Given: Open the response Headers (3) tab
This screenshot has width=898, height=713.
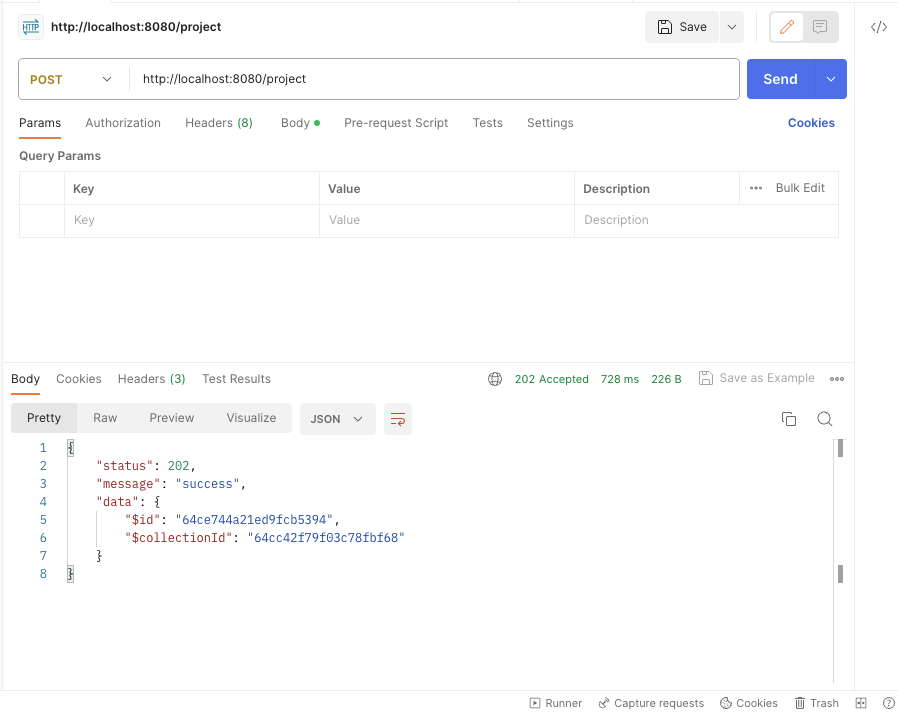Looking at the screenshot, I should pyautogui.click(x=152, y=379).
